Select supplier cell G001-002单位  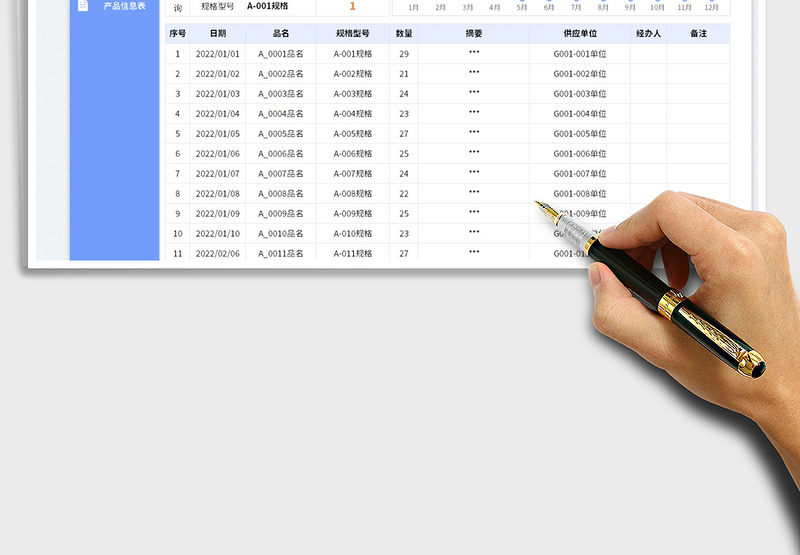pyautogui.click(x=580, y=74)
